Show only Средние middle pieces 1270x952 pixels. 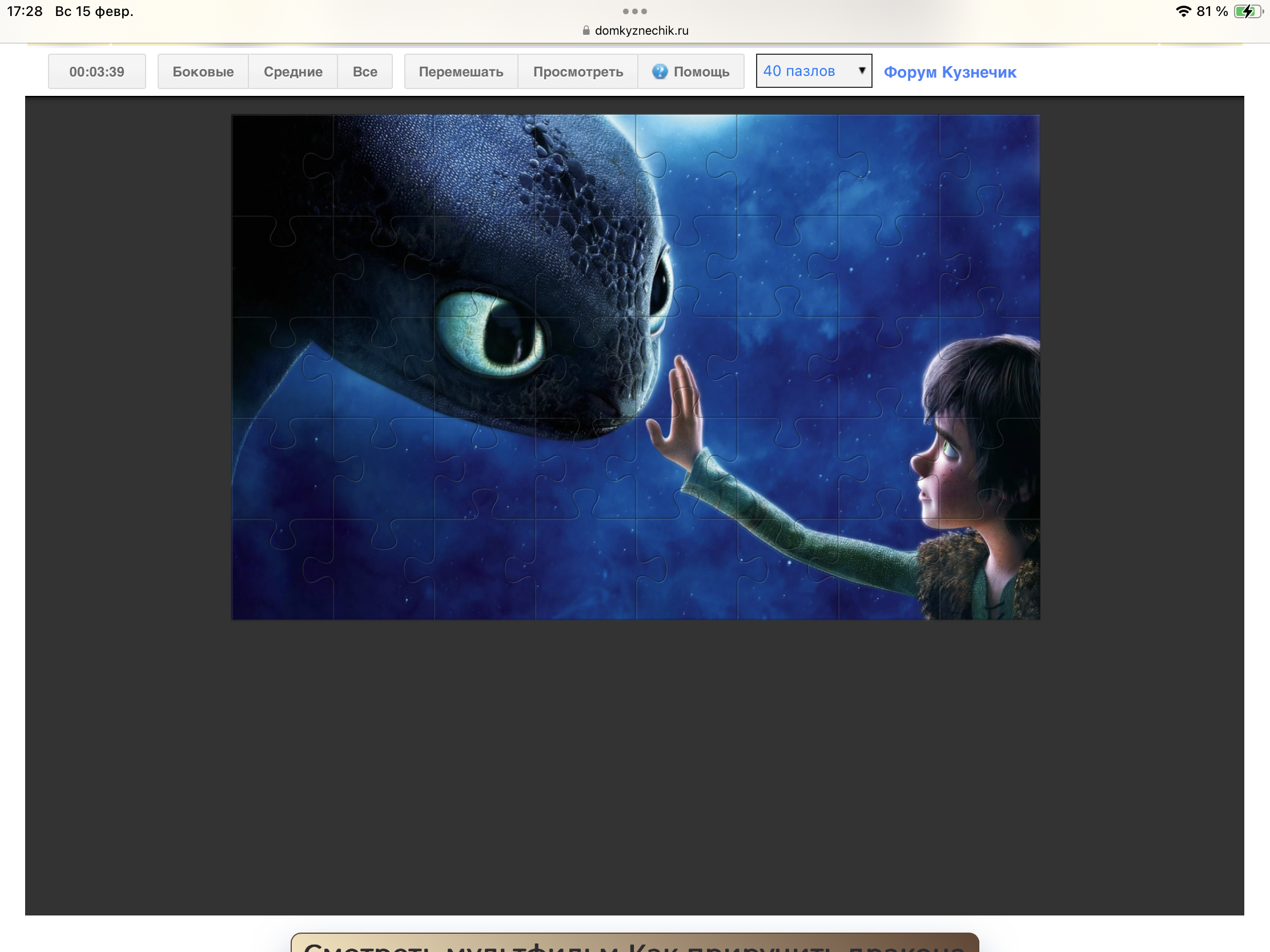(x=293, y=72)
